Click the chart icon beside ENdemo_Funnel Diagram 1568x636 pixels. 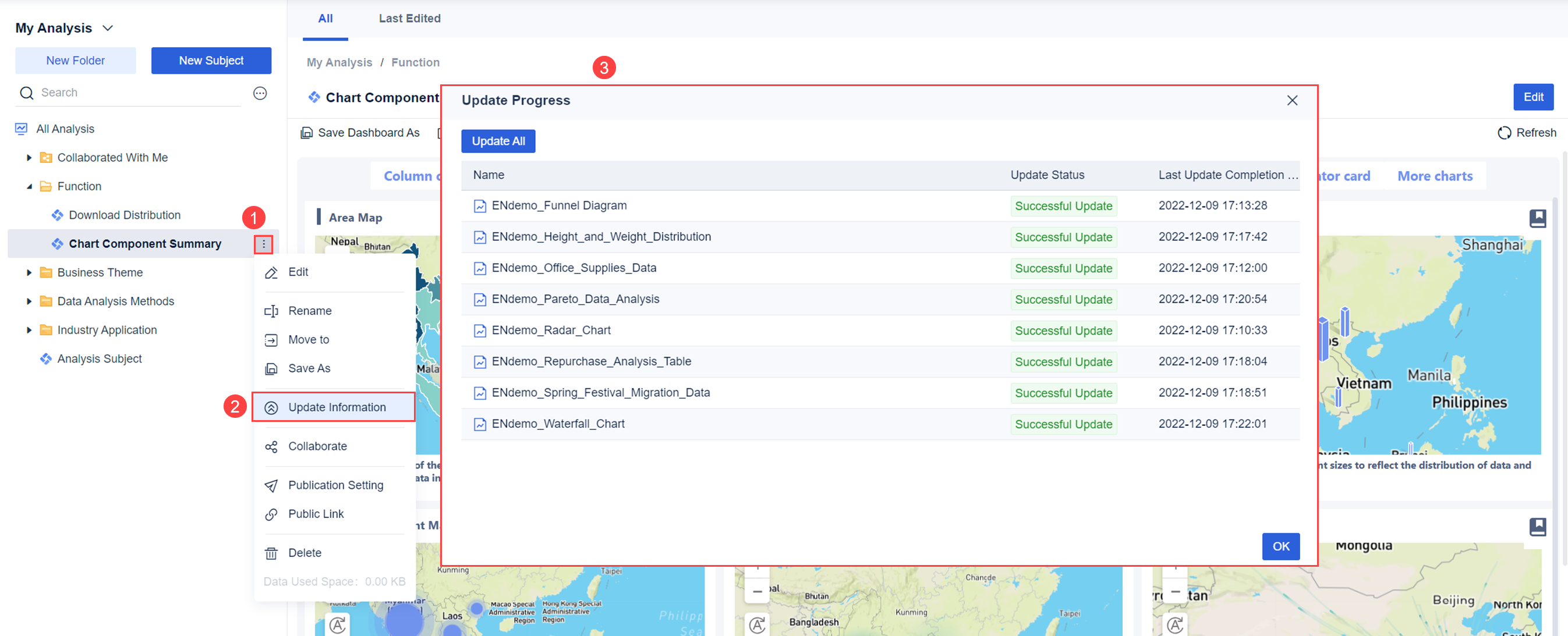[480, 205]
